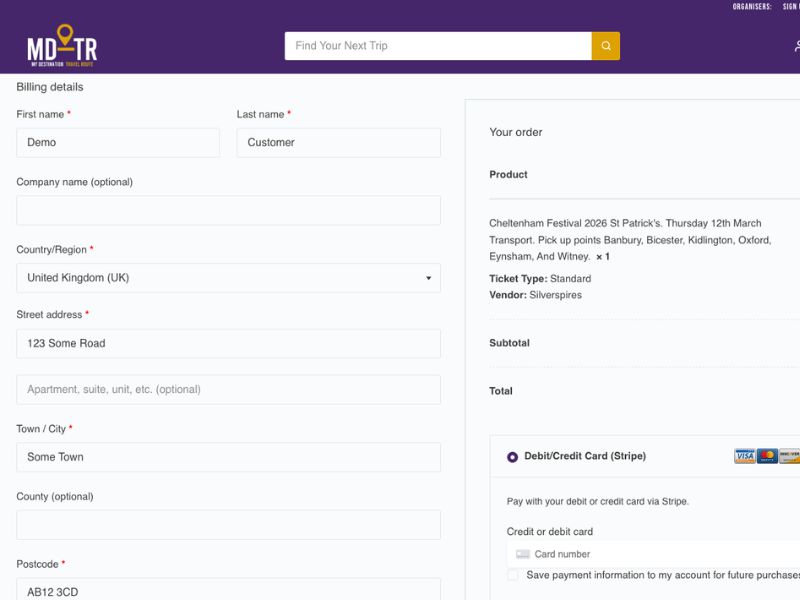Click the ORGANISERS link in top bar
The image size is (800, 600).
(752, 7)
